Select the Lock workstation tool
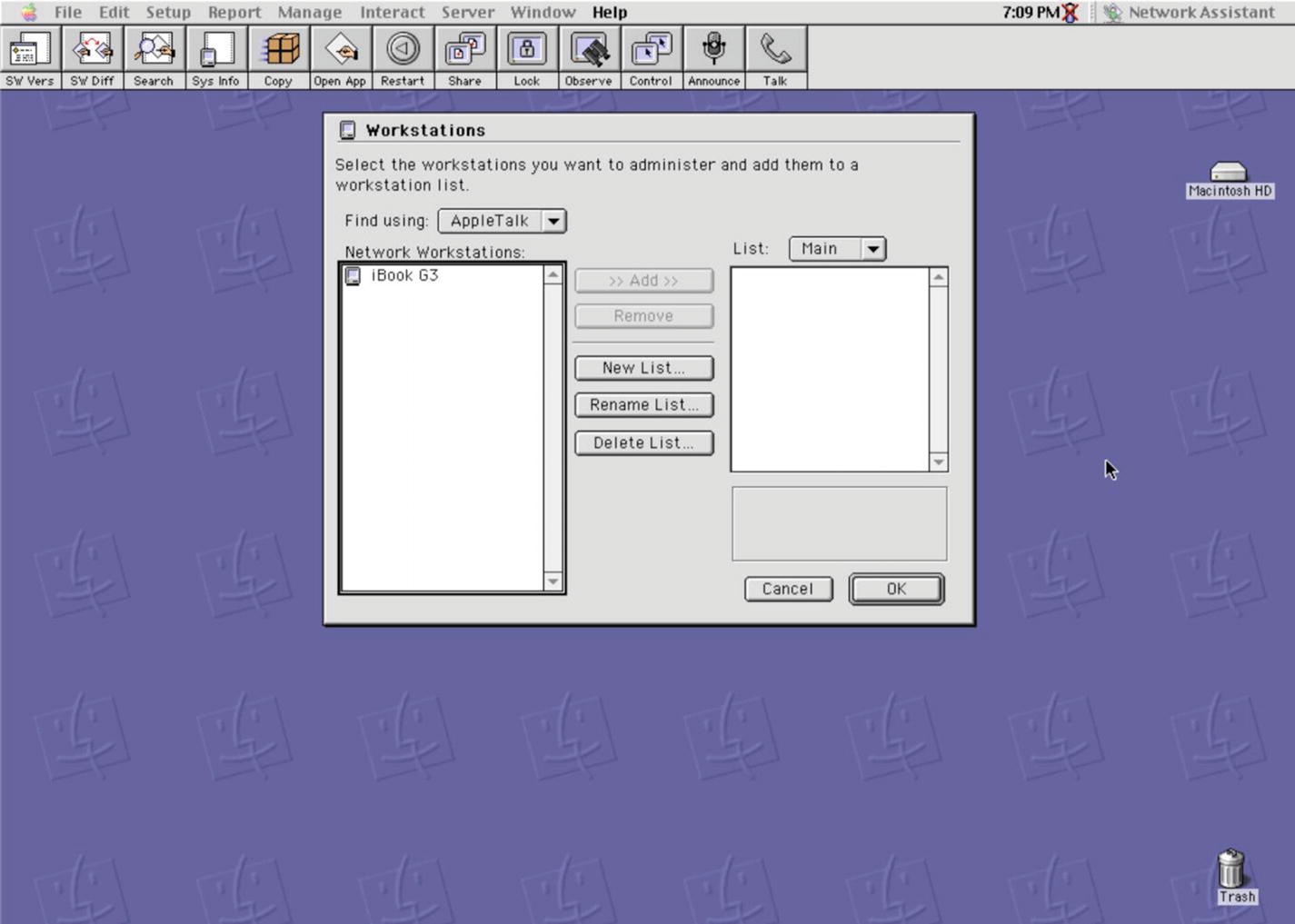This screenshot has width=1295, height=924. click(x=526, y=57)
